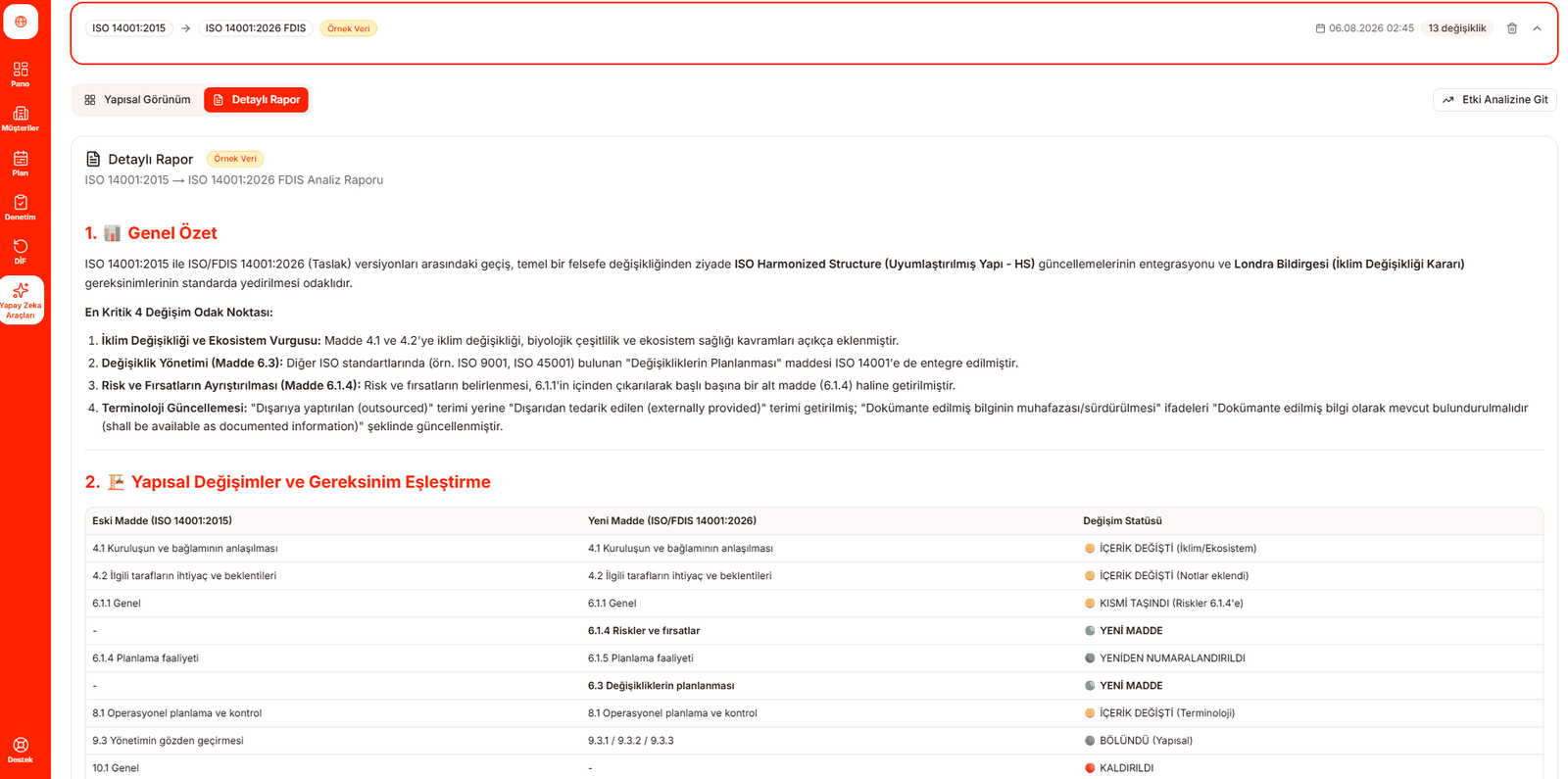Click the '6.3 Değişikliklerin planlanması' cell
This screenshot has height=779, width=1568.
[661, 686]
